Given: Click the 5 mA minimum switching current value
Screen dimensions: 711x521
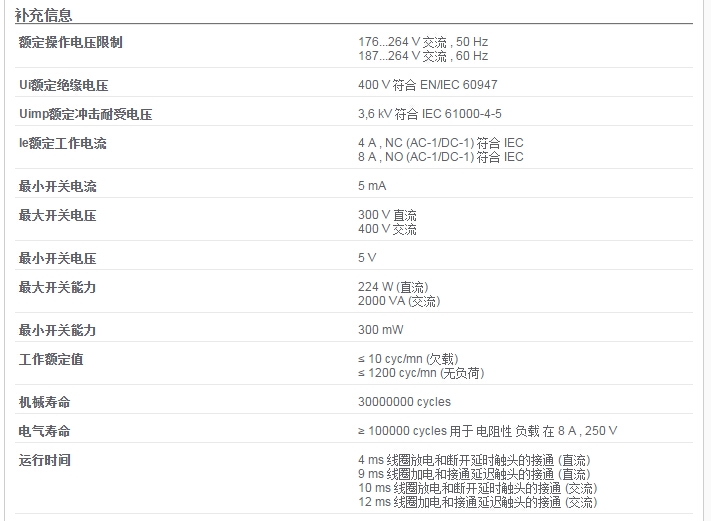Looking at the screenshot, I should pos(372,186).
